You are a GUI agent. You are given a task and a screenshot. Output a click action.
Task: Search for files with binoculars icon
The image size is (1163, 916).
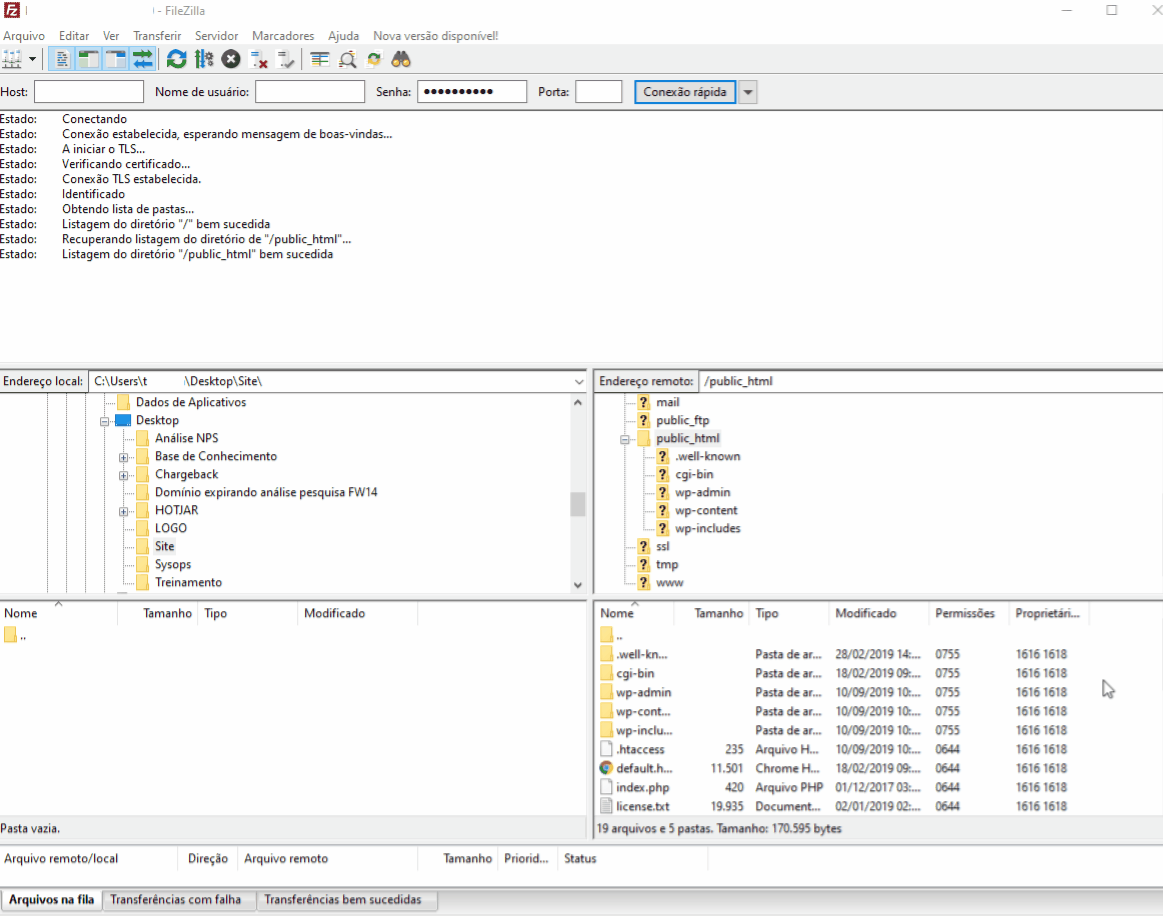point(401,59)
